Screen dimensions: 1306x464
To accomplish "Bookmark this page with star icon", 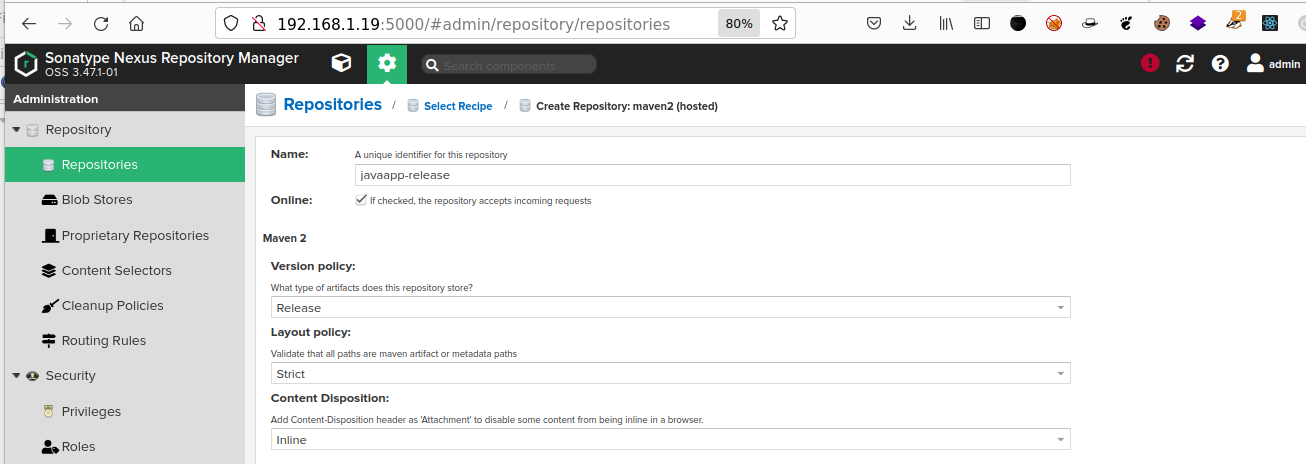I will (780, 23).
